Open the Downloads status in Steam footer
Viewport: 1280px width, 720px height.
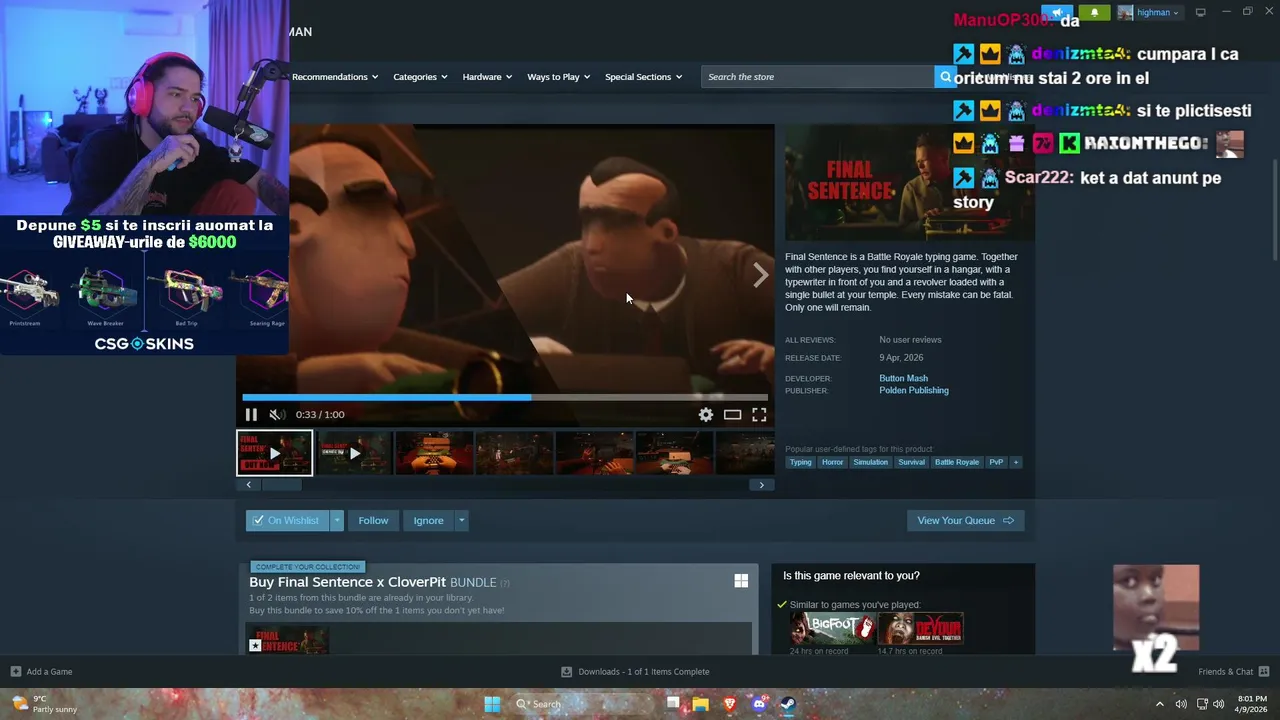635,672
